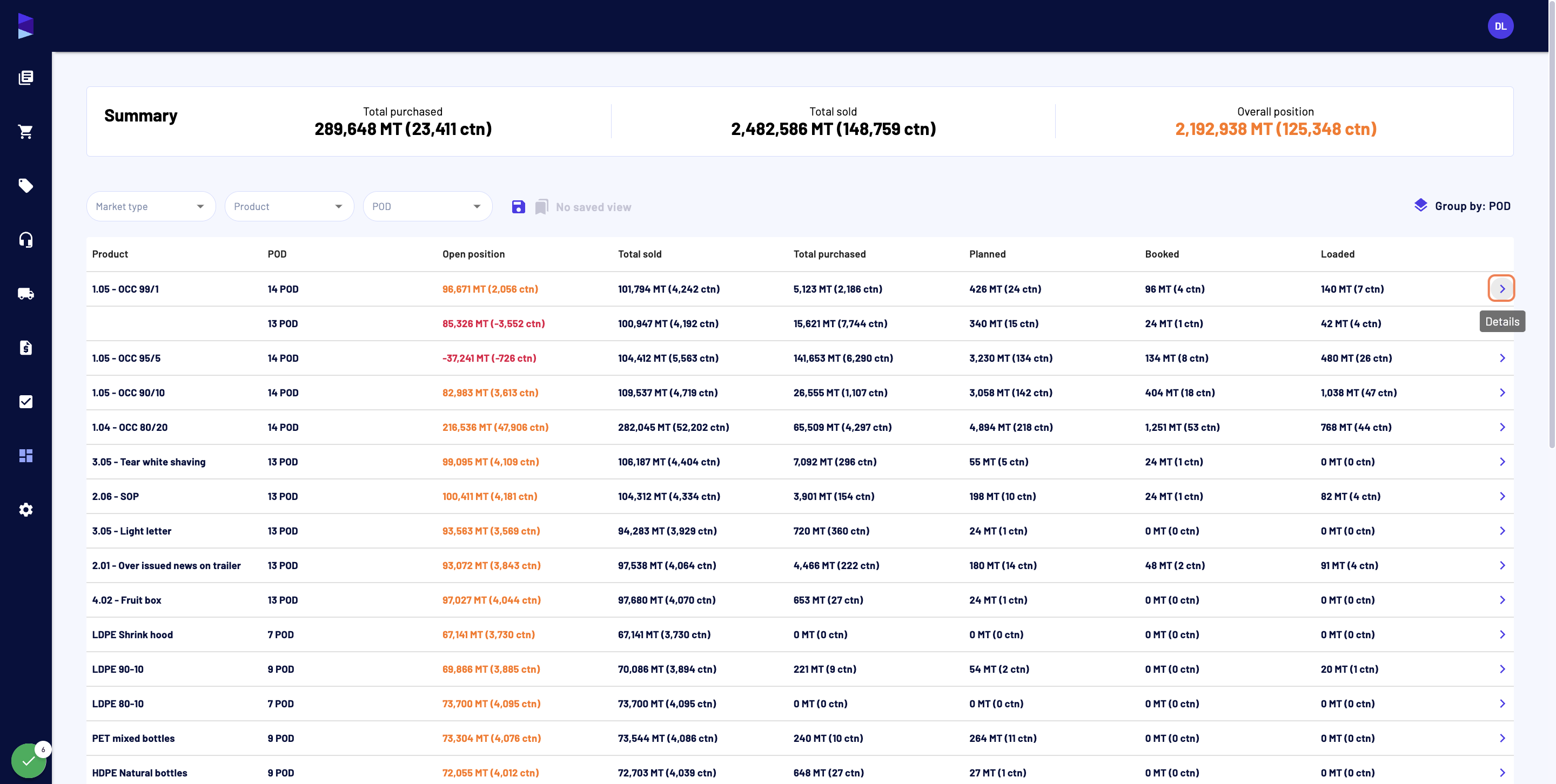The width and height of the screenshot is (1556, 784).
Task: Click the green checkmark badge with 6
Action: click(29, 760)
